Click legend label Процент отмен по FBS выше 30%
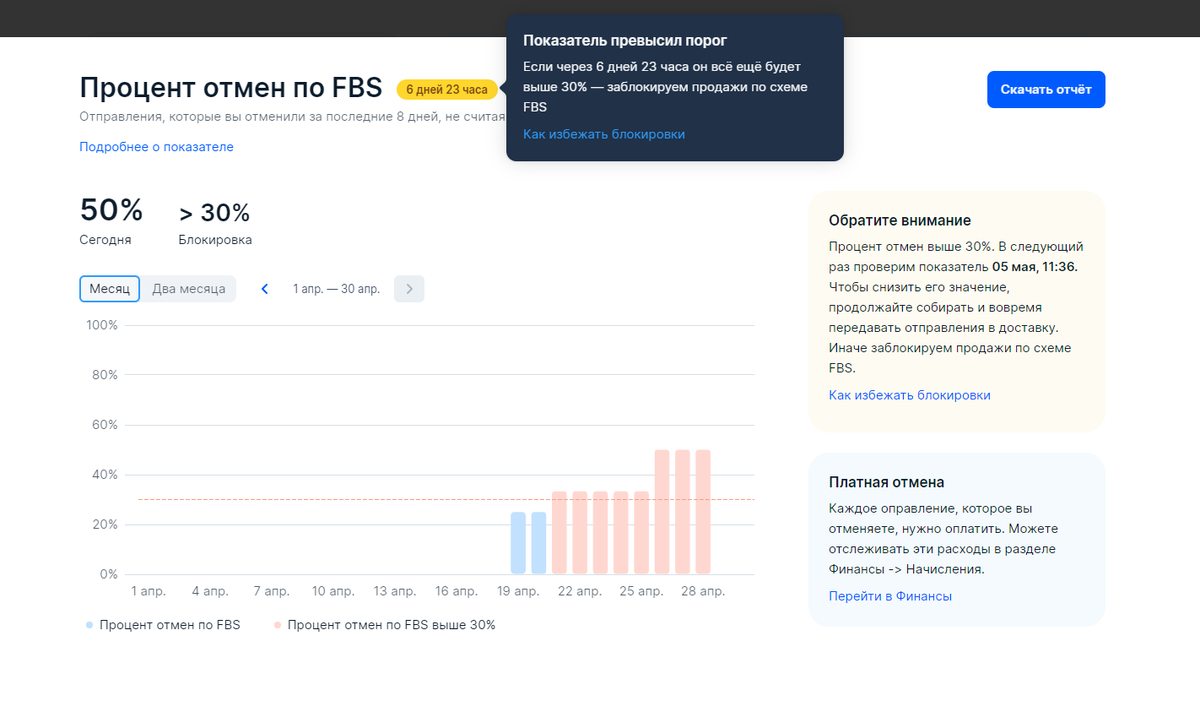The height and width of the screenshot is (701, 1200). click(391, 625)
